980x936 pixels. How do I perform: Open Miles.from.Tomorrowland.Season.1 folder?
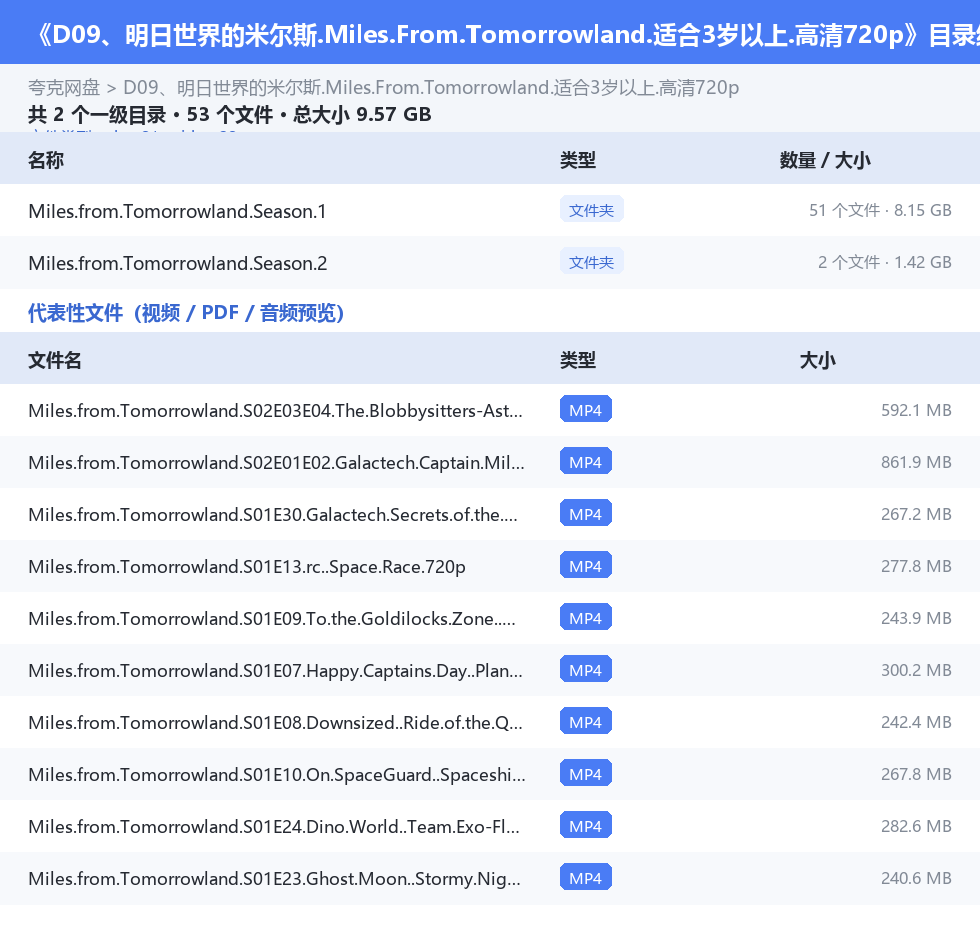click(x=178, y=211)
